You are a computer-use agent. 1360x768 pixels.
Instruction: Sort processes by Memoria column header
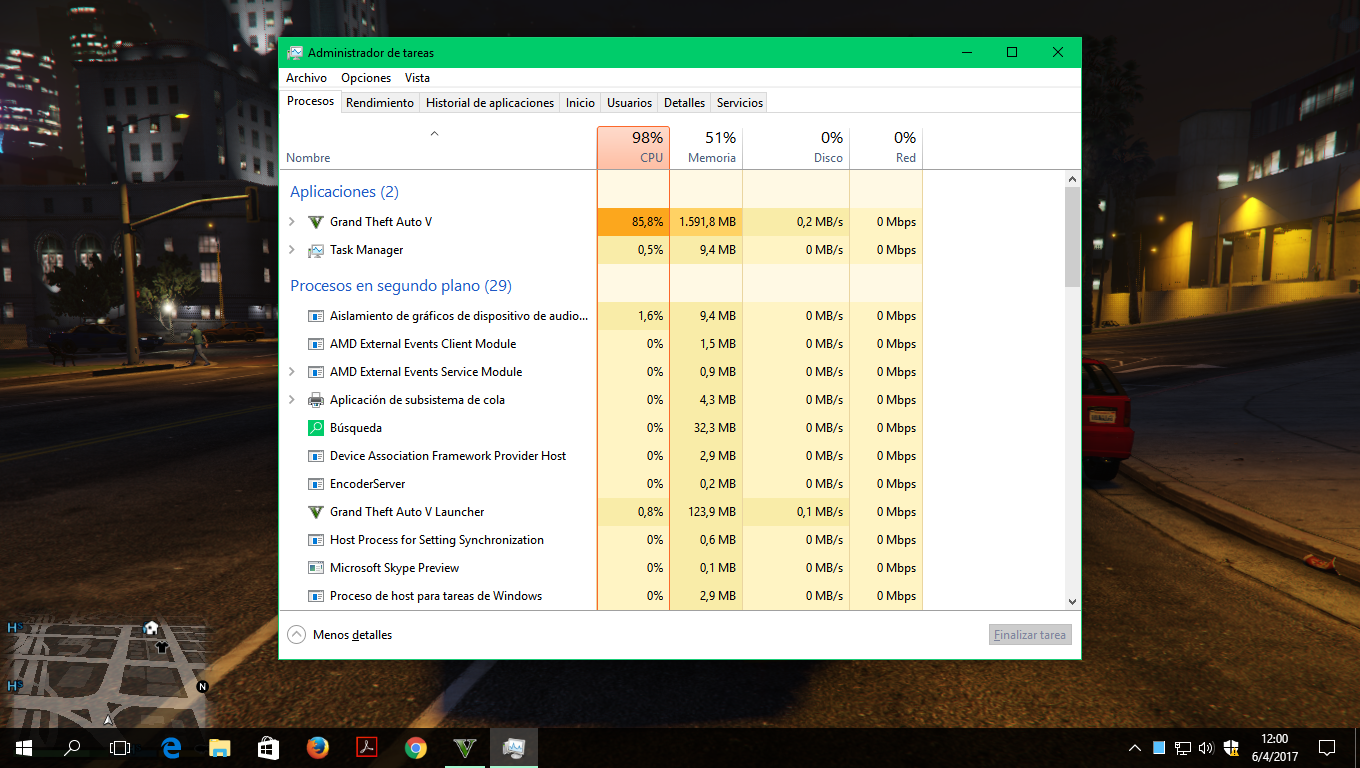point(706,148)
